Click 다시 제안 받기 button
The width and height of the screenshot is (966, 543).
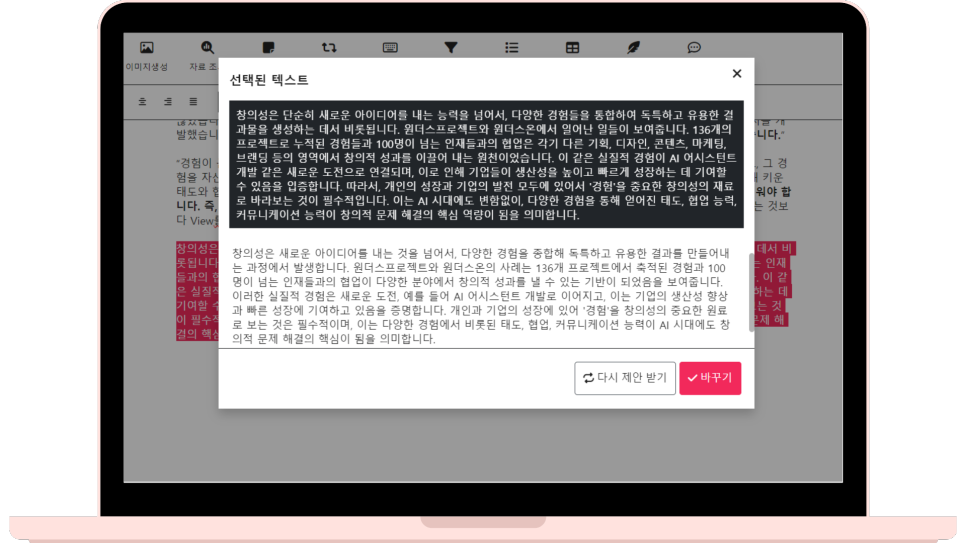click(625, 378)
